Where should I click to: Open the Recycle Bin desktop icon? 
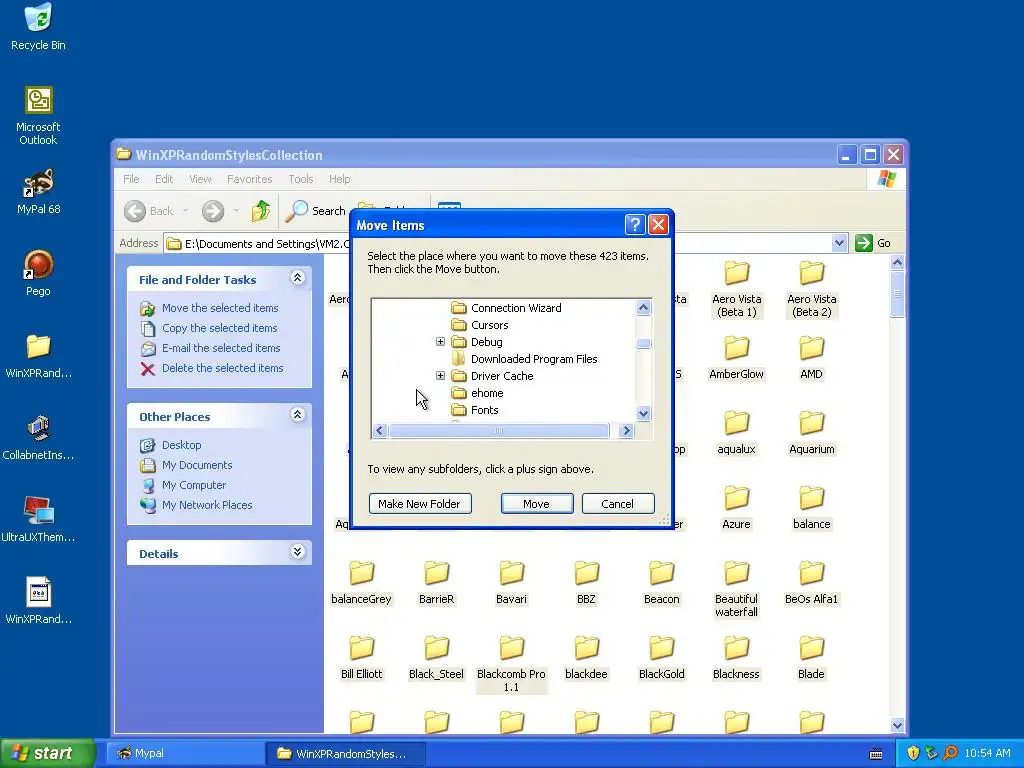(39, 26)
